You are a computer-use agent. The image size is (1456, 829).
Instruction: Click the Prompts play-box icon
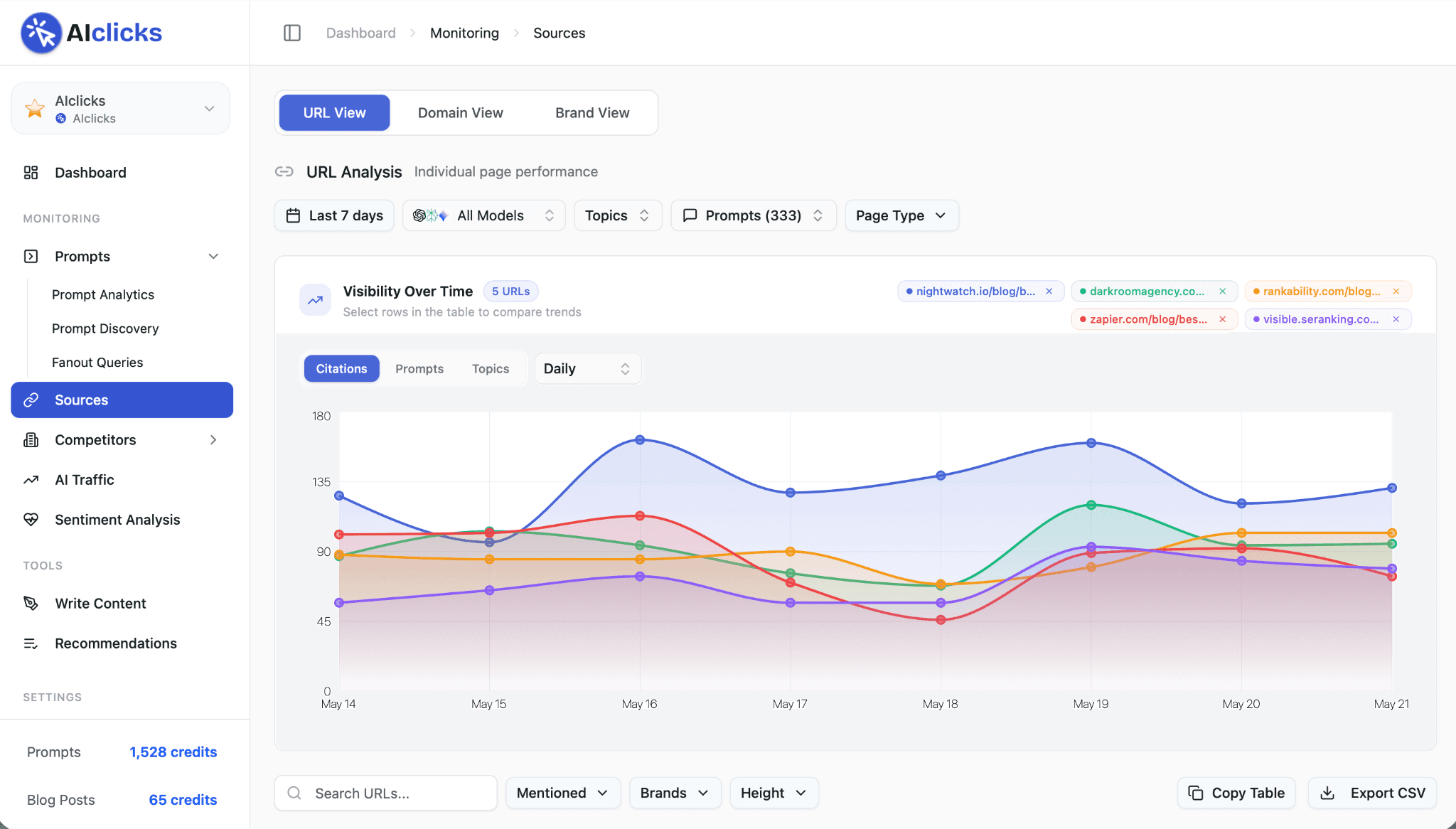click(31, 257)
